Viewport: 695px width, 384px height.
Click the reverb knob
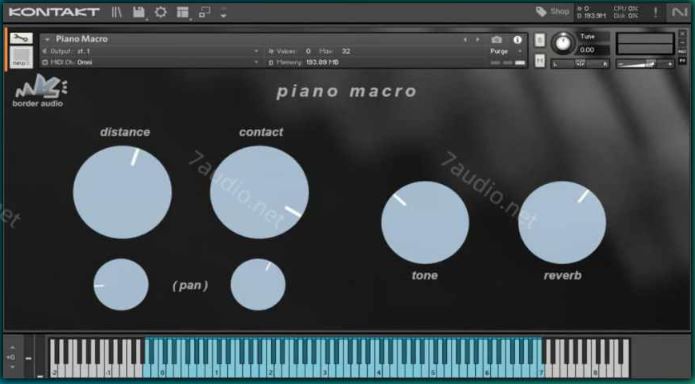(562, 222)
